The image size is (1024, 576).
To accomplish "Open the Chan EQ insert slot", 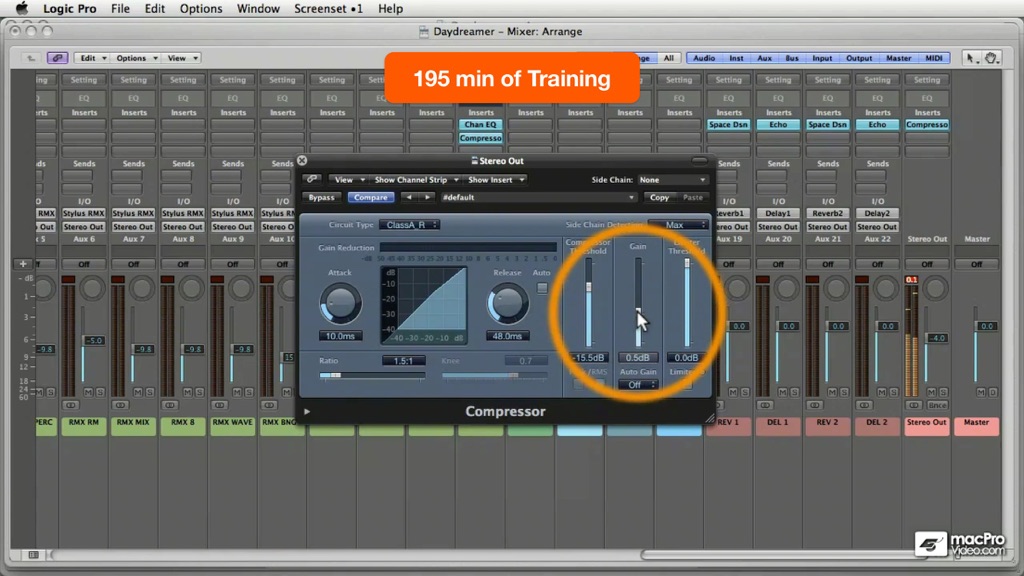I will coord(481,125).
